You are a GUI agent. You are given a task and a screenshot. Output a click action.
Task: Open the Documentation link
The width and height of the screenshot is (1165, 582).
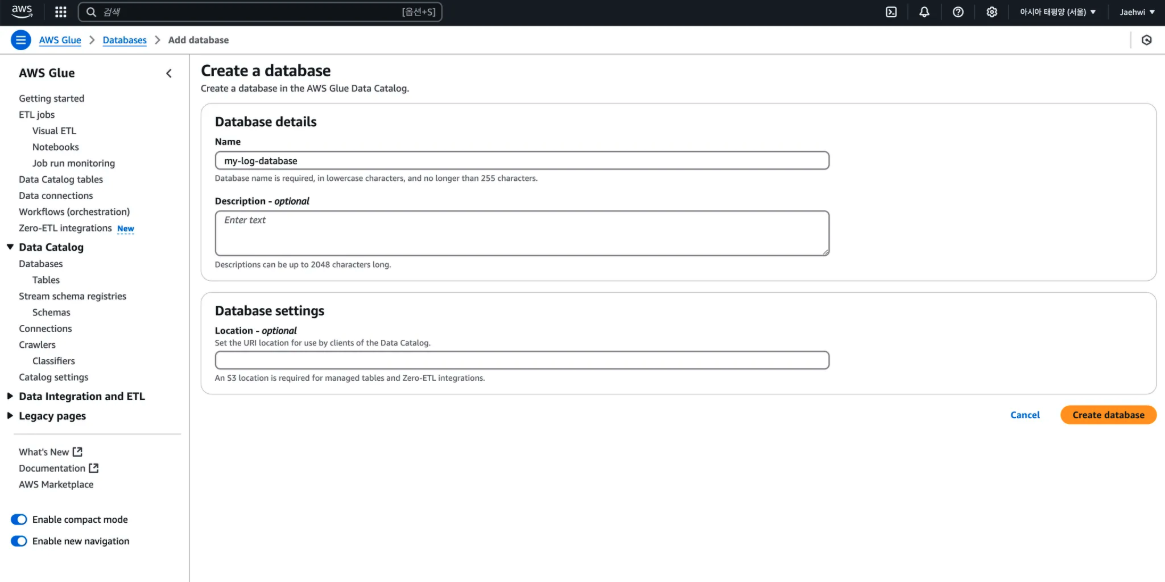pos(52,468)
